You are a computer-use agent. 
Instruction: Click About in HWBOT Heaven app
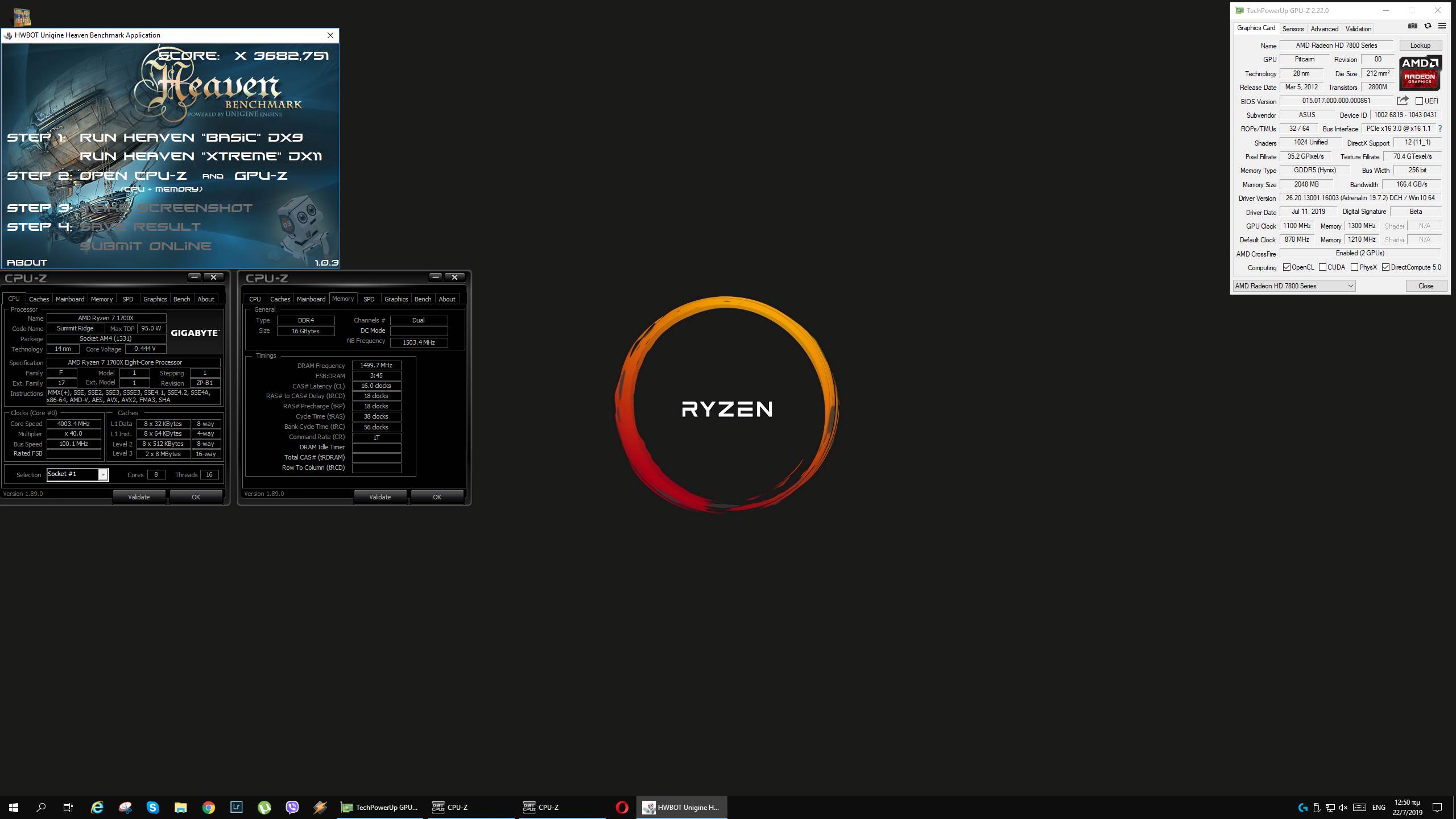tap(27, 263)
